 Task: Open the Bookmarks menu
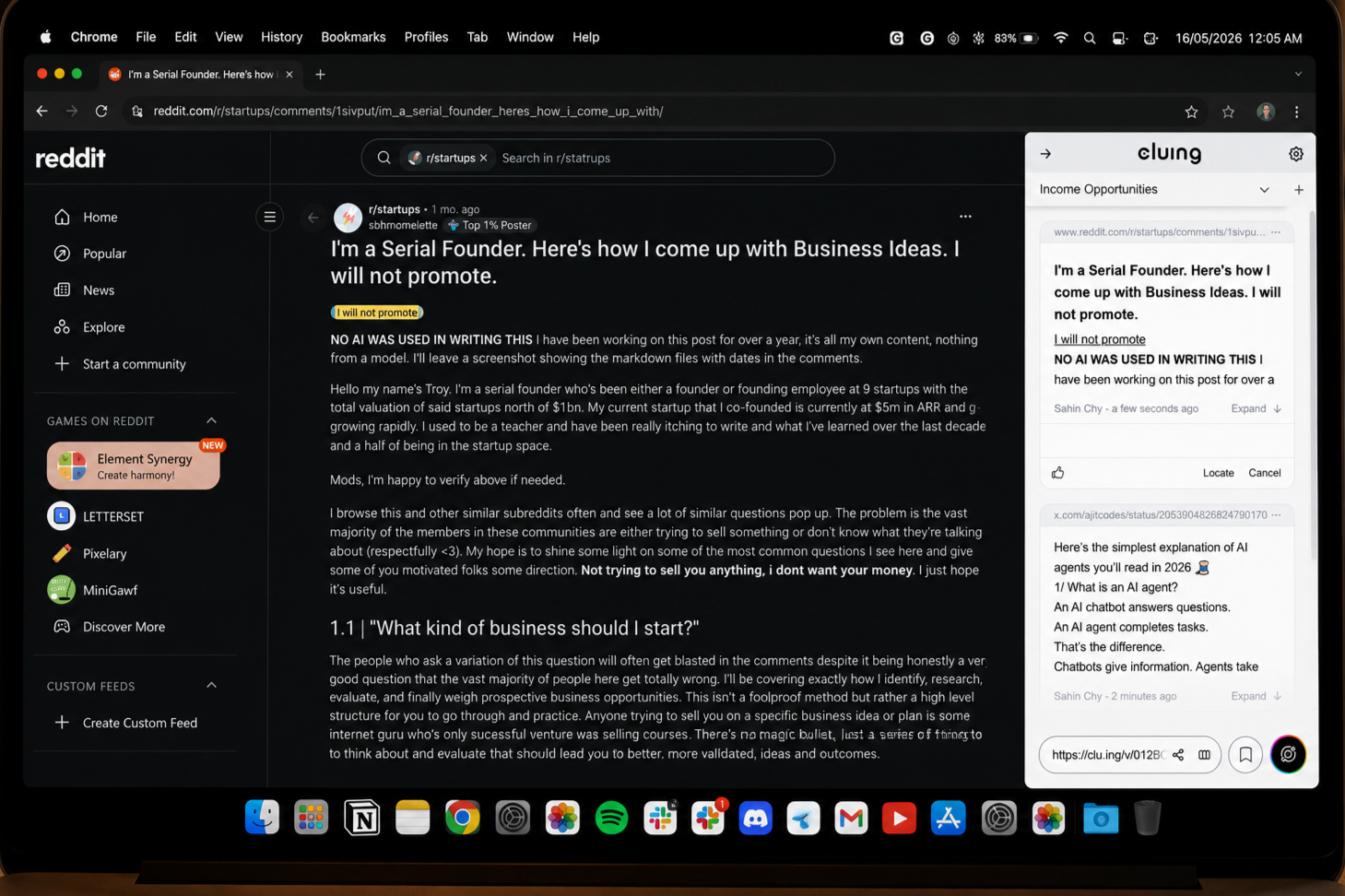353,38
